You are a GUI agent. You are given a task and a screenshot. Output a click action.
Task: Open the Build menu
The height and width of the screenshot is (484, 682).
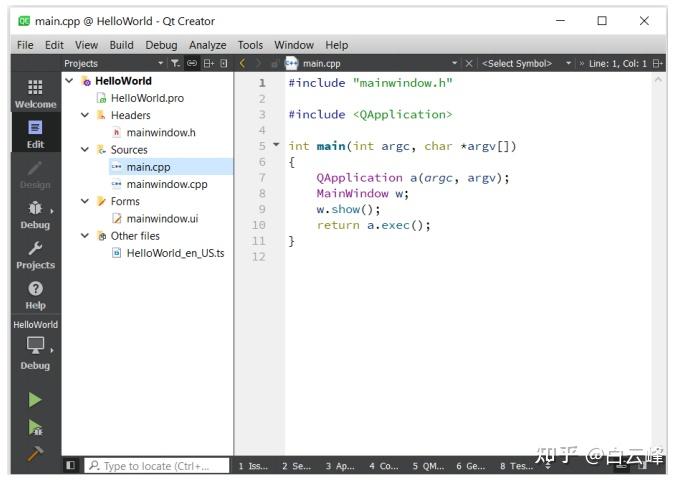tap(121, 45)
